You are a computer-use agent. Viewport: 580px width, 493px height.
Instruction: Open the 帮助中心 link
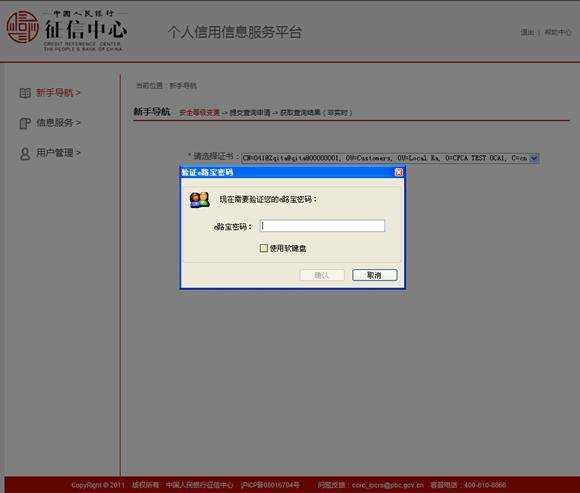pyautogui.click(x=558, y=33)
